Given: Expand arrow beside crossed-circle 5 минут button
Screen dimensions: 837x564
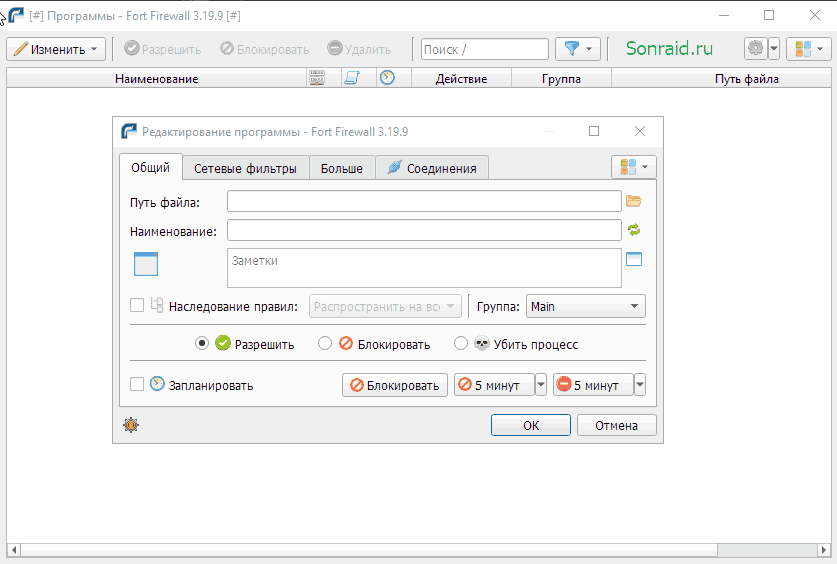Looking at the screenshot, I should point(541,385).
